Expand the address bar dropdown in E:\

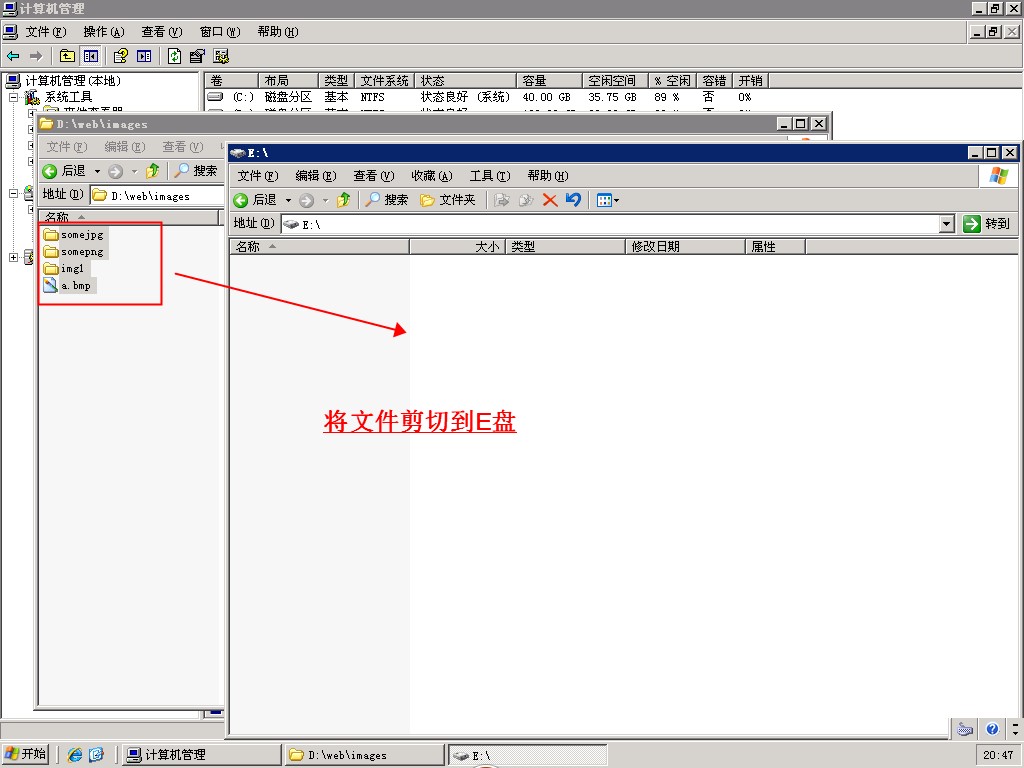(x=947, y=224)
